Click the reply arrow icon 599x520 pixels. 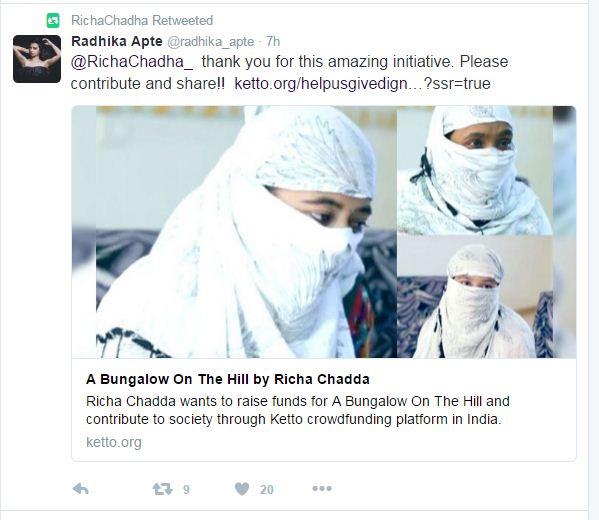coord(81,489)
